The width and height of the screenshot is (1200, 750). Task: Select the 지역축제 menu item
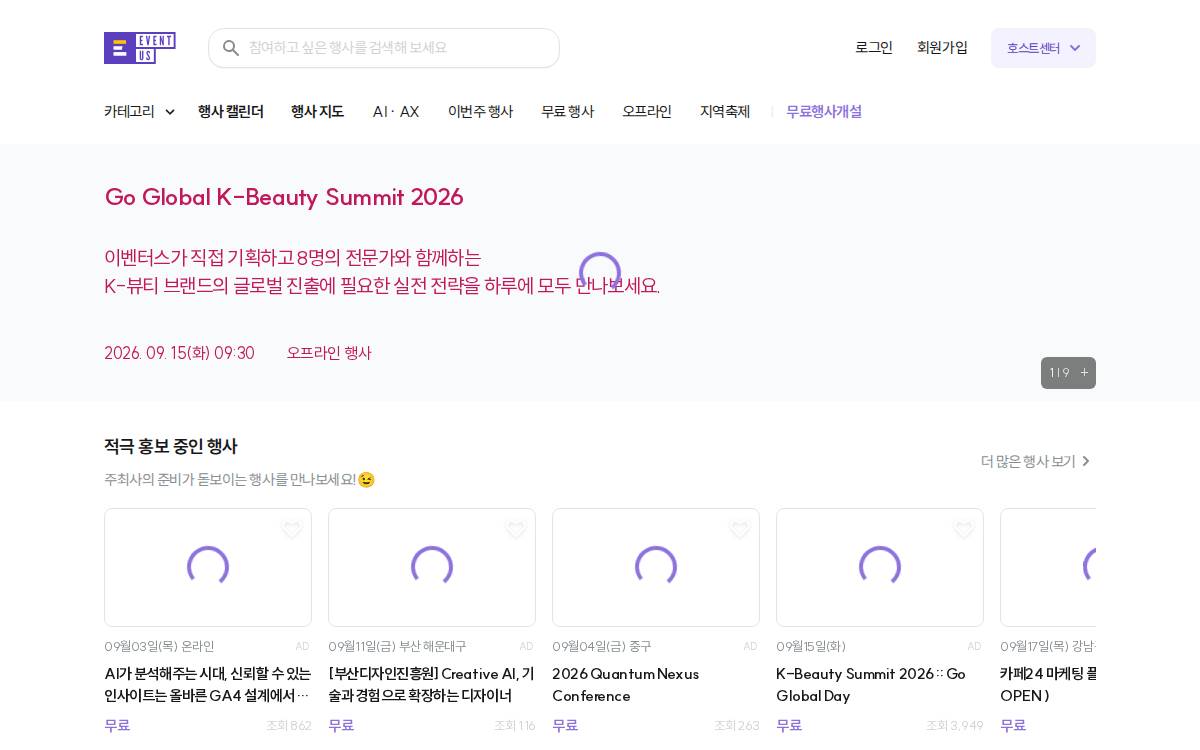(725, 112)
